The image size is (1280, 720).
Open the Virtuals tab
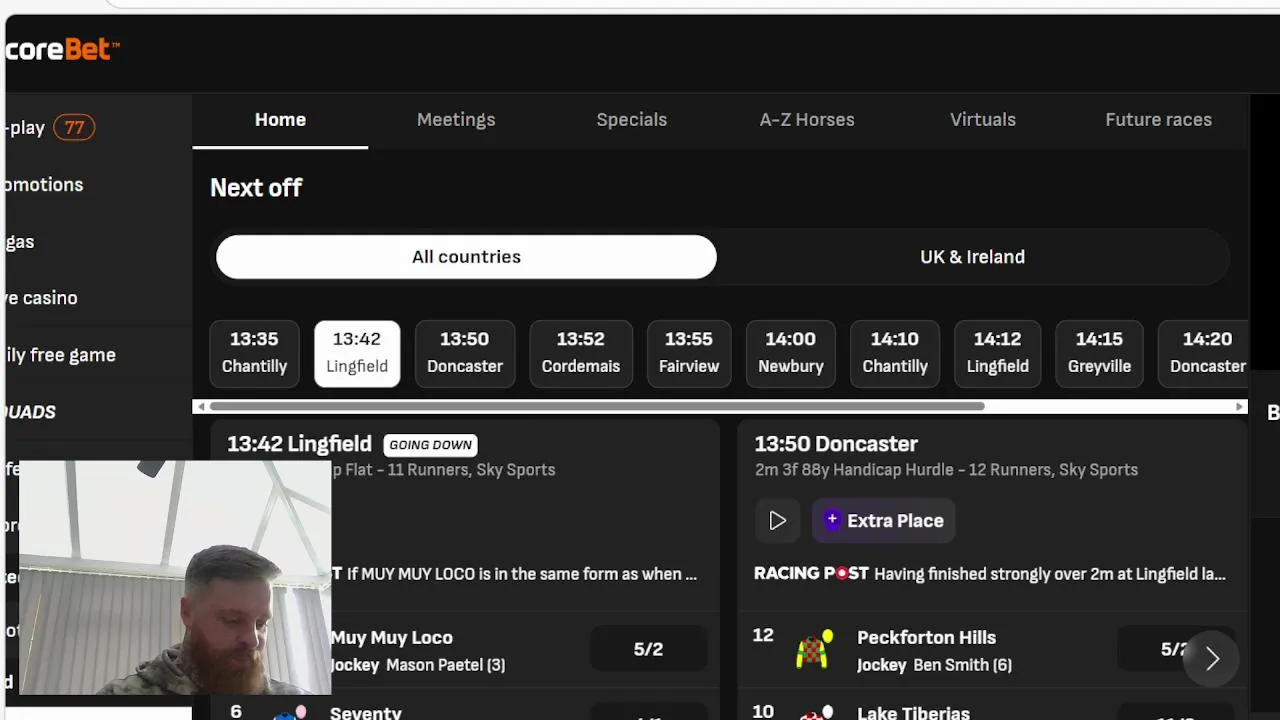[983, 120]
